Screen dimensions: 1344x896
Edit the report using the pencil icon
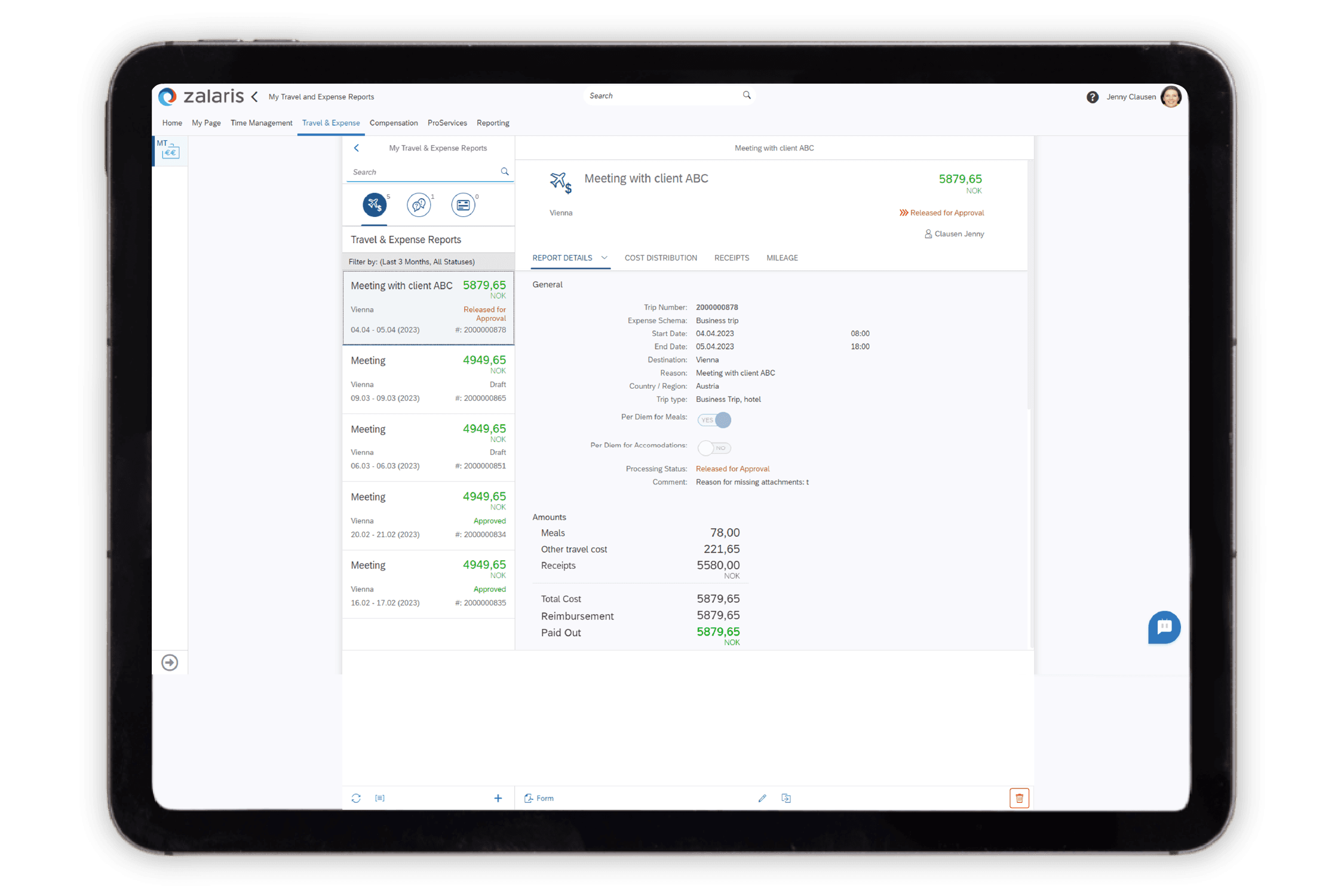click(762, 798)
